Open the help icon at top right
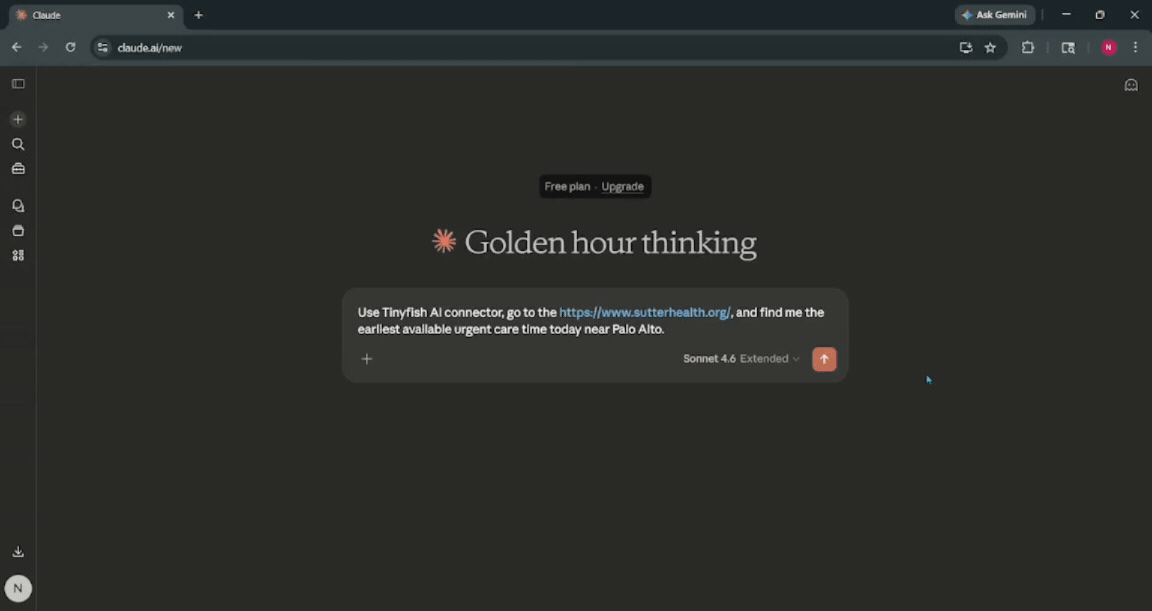 [x=1130, y=85]
